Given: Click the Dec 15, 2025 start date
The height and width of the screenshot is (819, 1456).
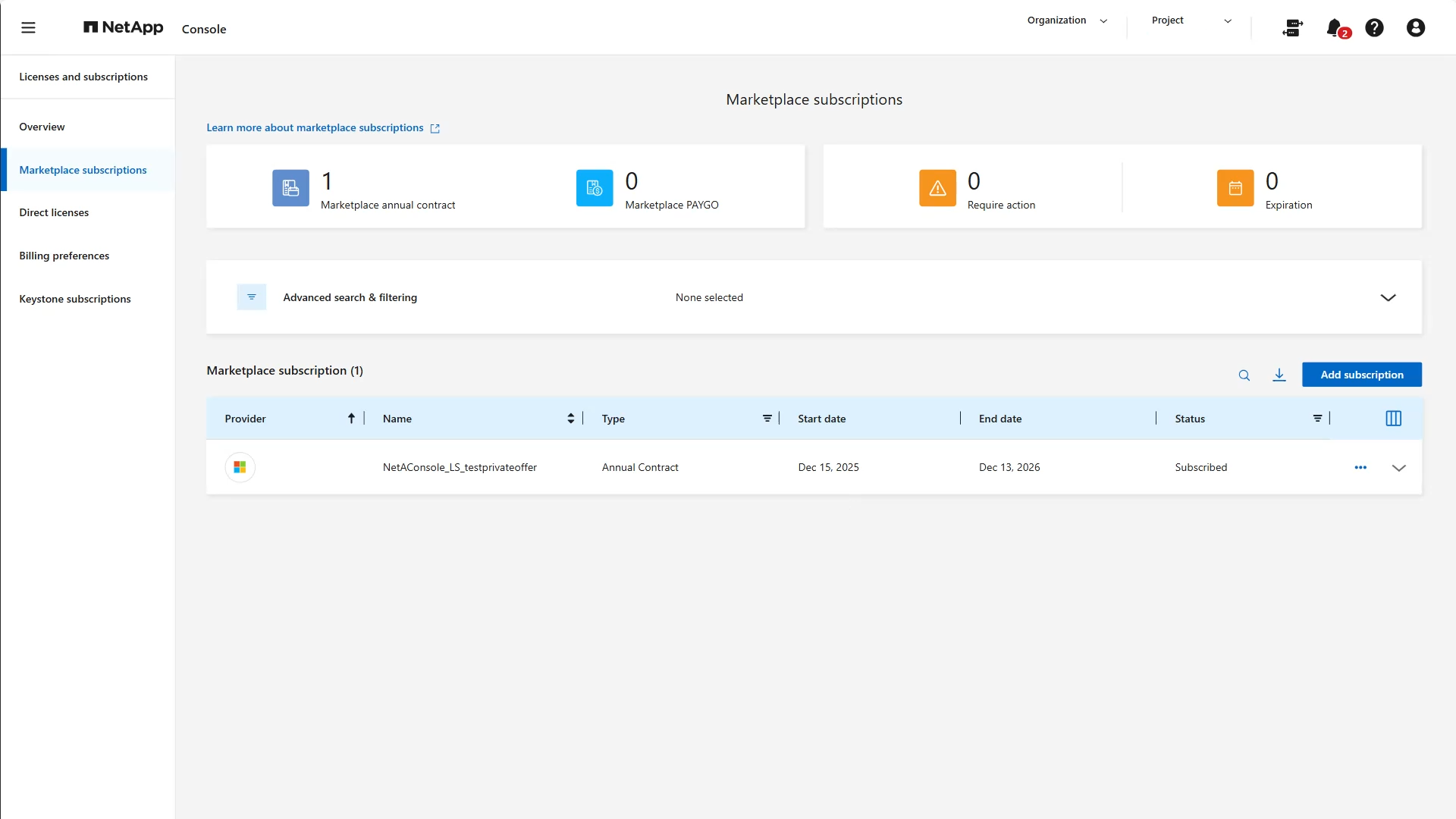Looking at the screenshot, I should pyautogui.click(x=828, y=468).
